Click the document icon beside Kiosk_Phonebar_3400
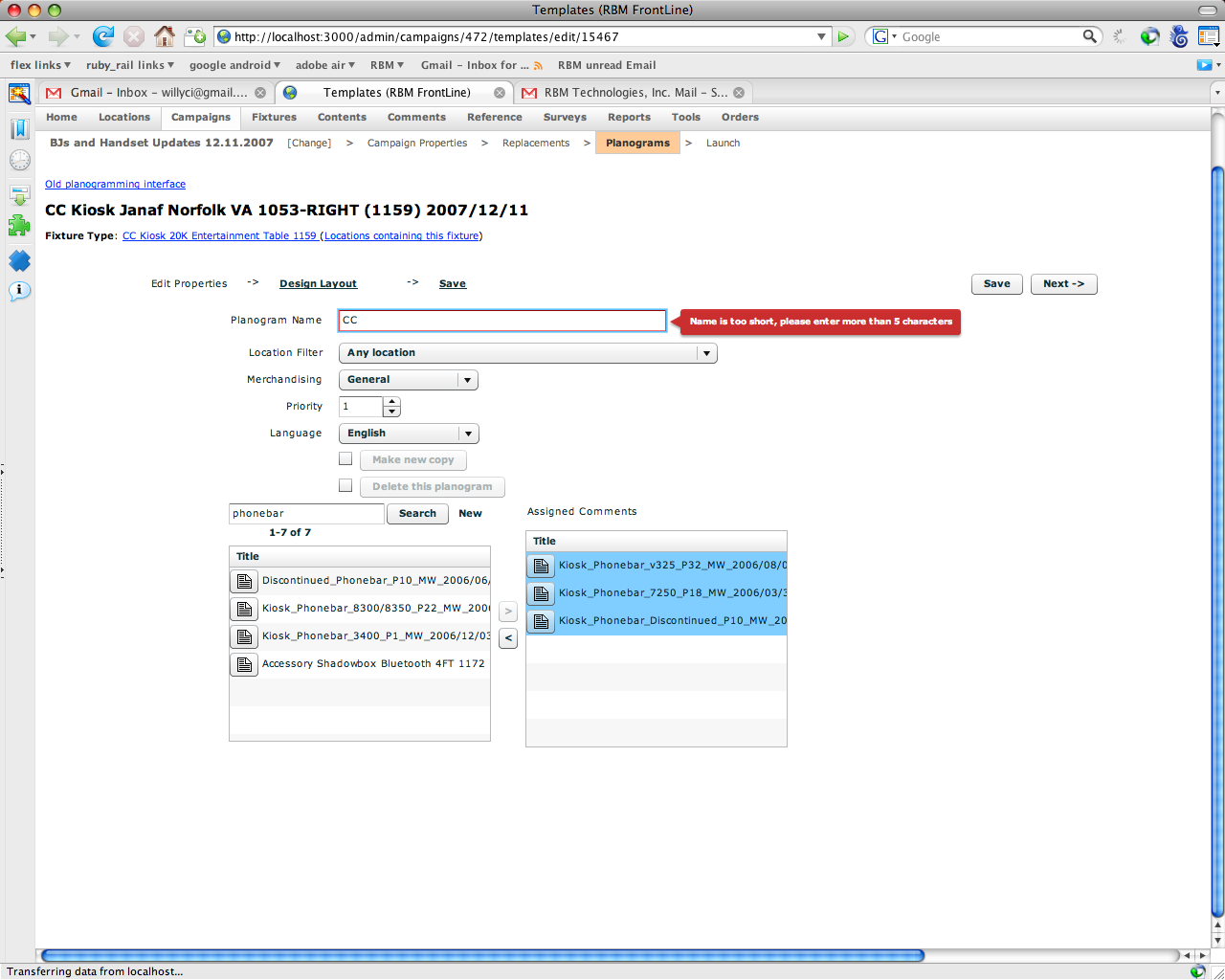The width and height of the screenshot is (1225, 980). [x=243, y=635]
